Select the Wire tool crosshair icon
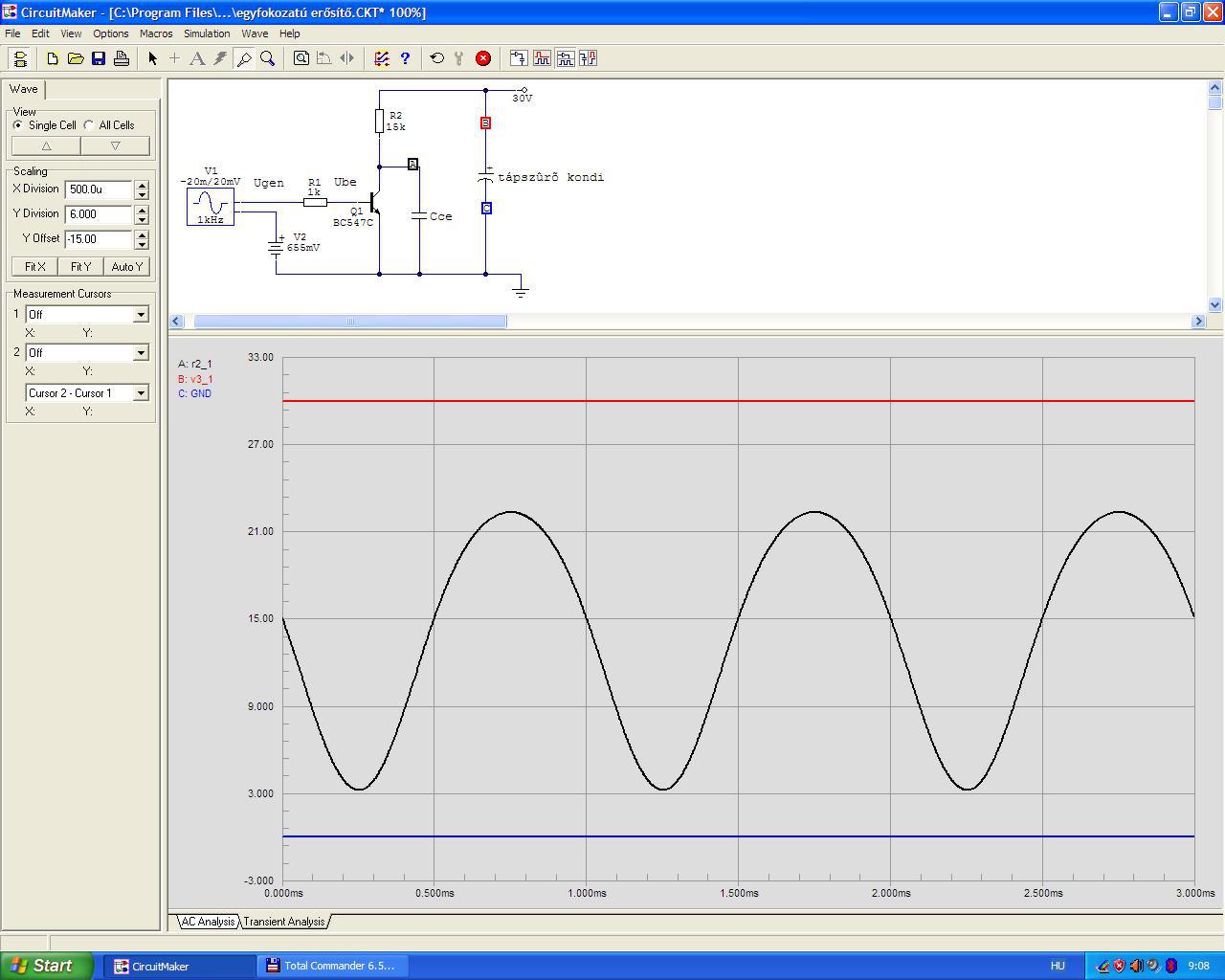The width and height of the screenshot is (1225, 980). click(174, 58)
